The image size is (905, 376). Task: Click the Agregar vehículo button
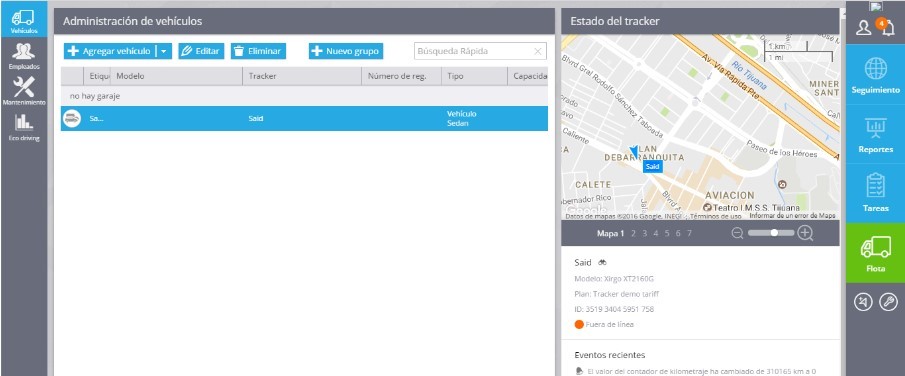109,51
